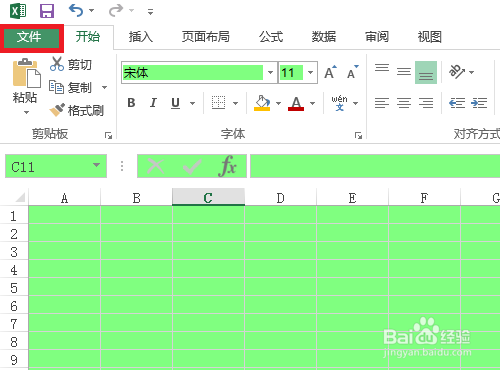Open the 数据 tab
The width and height of the screenshot is (500, 370).
click(x=324, y=37)
